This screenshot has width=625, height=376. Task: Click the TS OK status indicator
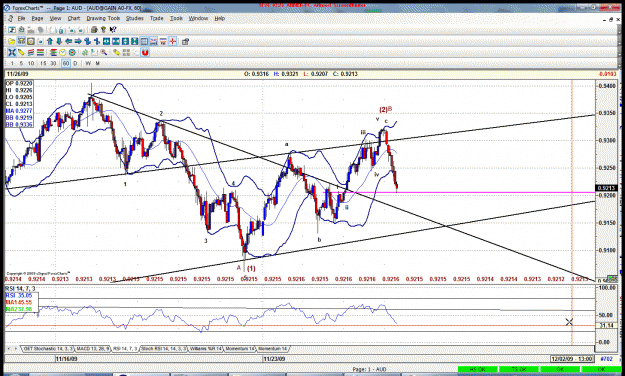(519, 369)
